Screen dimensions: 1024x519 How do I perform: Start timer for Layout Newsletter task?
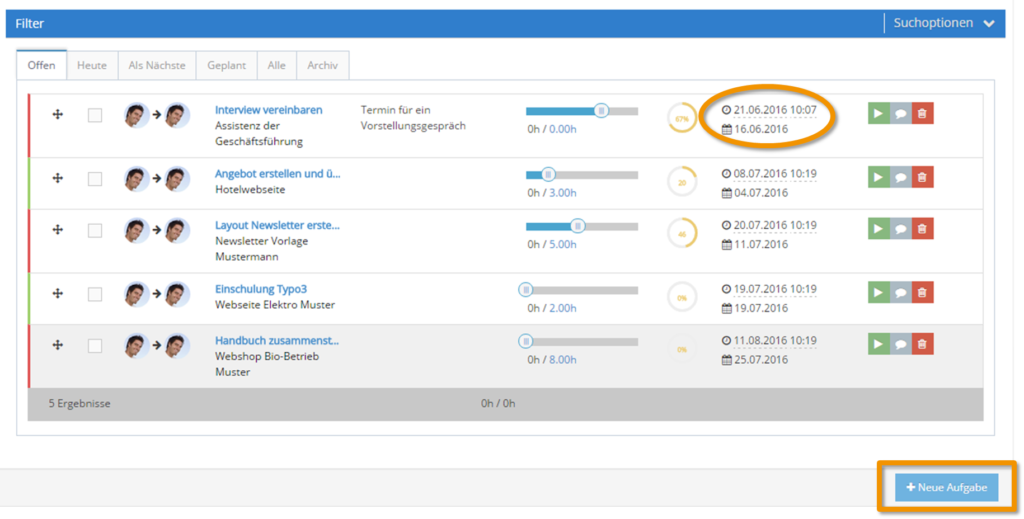[878, 228]
